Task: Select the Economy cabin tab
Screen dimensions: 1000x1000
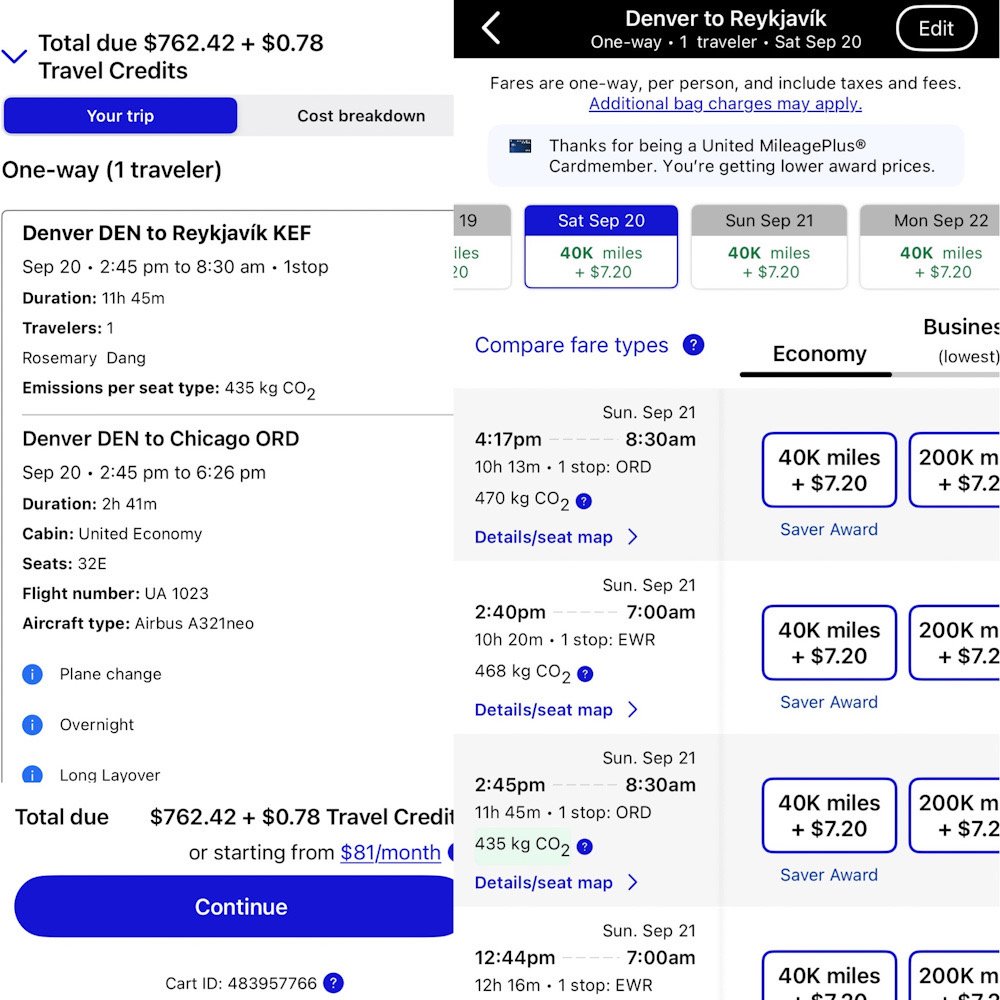Action: [x=819, y=354]
